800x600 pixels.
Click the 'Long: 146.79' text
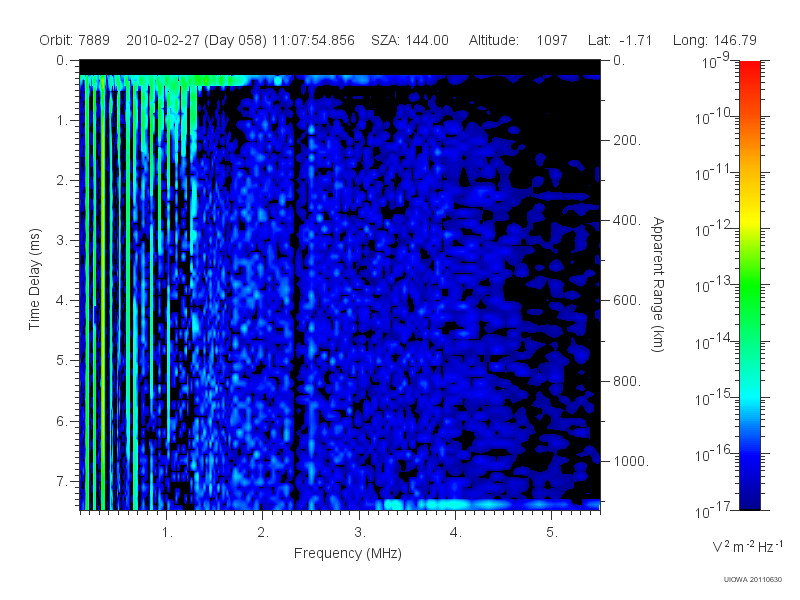coord(714,40)
